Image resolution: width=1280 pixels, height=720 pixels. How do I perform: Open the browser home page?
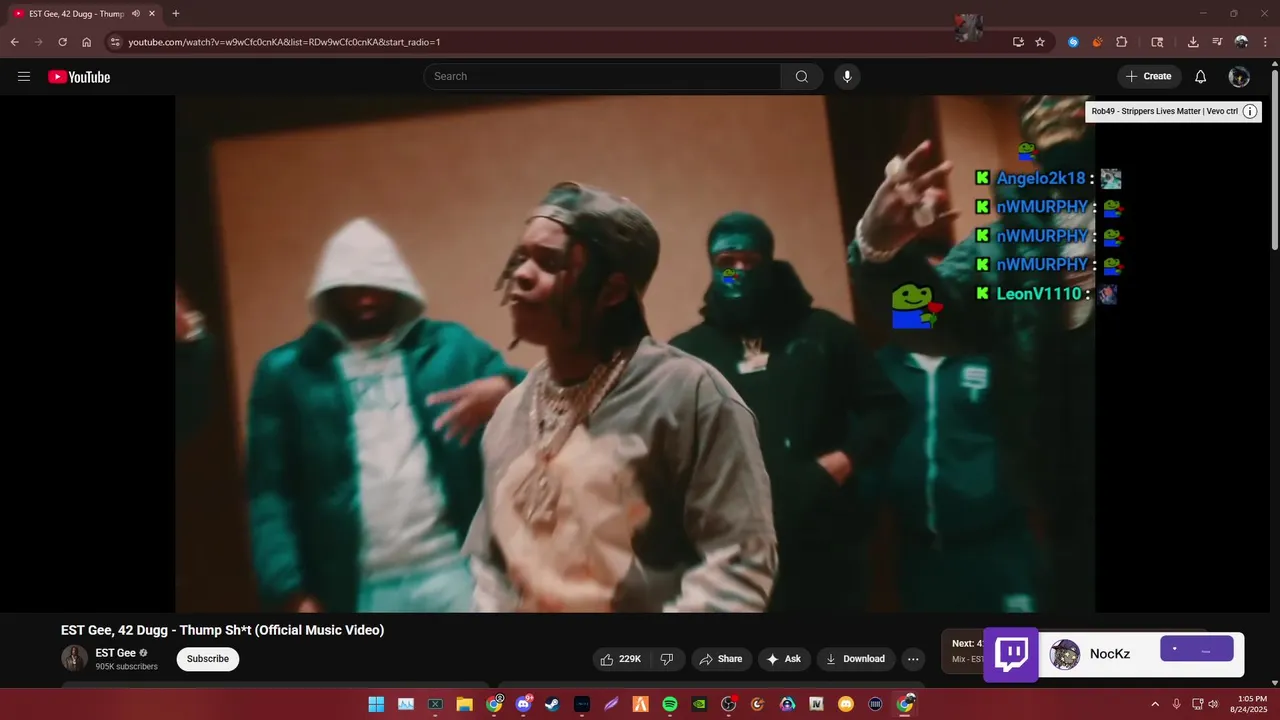click(x=87, y=42)
